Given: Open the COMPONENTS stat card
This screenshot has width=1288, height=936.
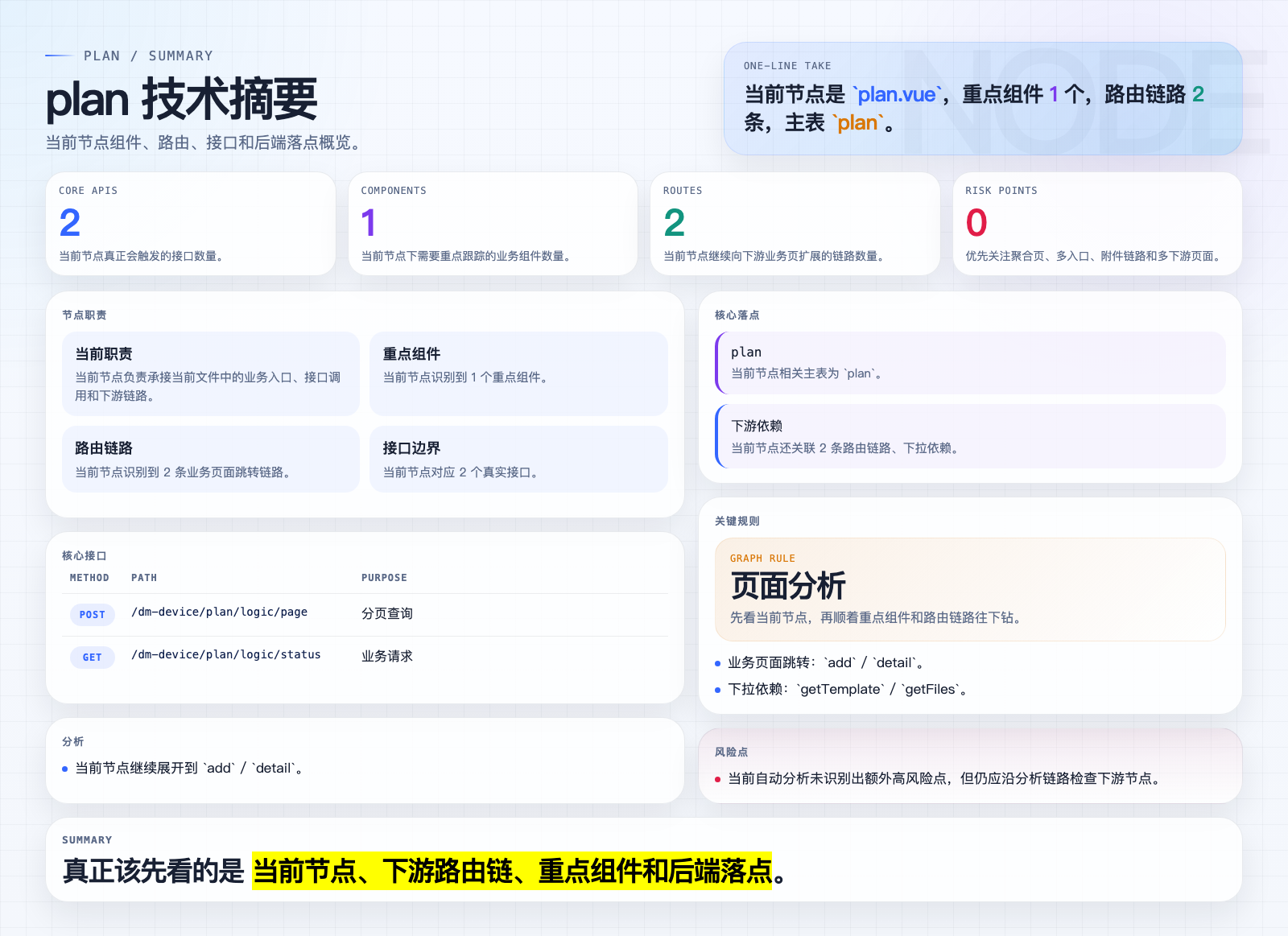Looking at the screenshot, I should coord(493,224).
